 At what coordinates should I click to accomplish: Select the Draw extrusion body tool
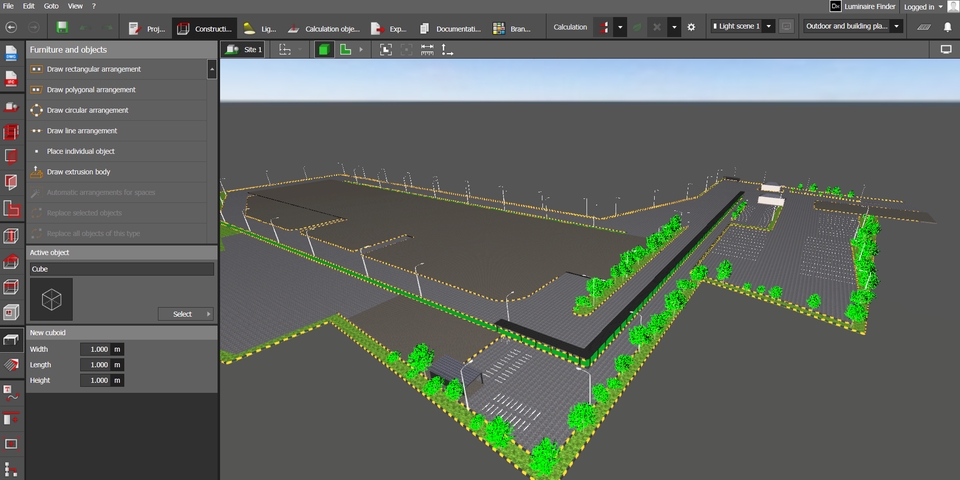pyautogui.click(x=78, y=172)
